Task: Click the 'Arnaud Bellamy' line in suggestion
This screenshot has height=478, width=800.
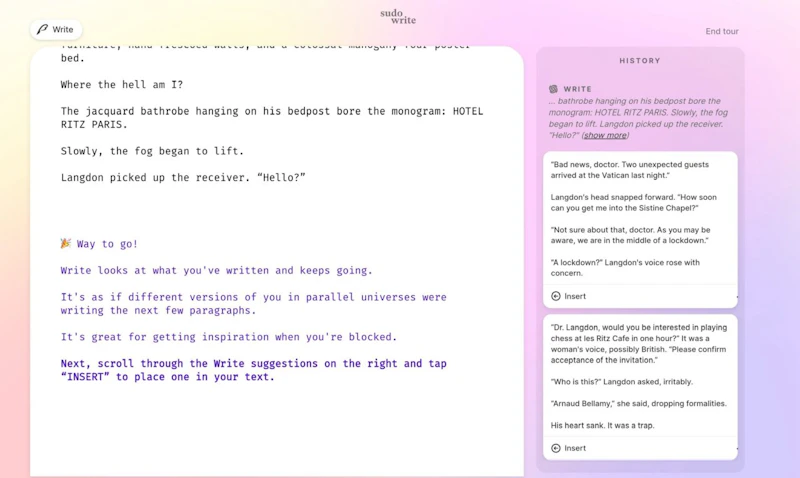Action: click(638, 404)
